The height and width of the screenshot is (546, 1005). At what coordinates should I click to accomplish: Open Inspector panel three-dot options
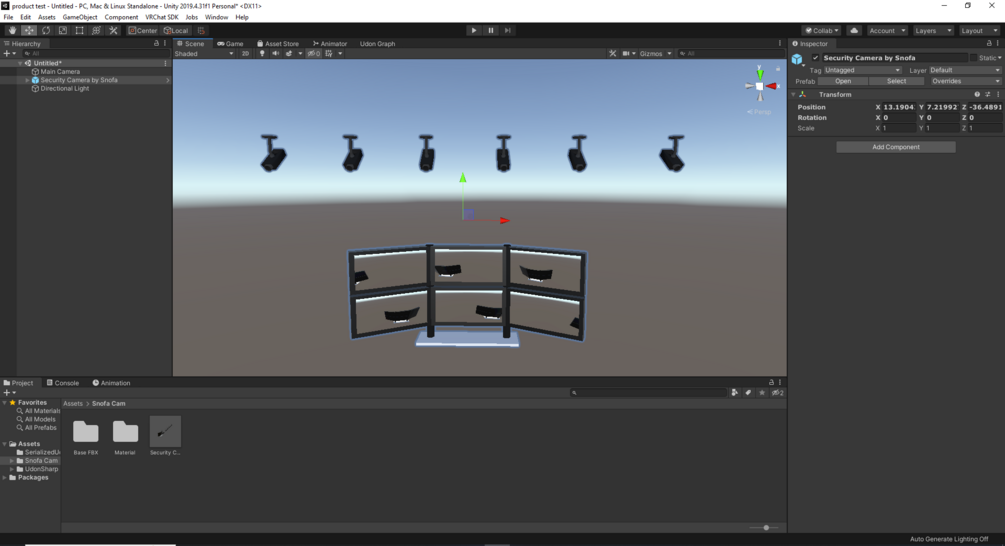point(998,44)
